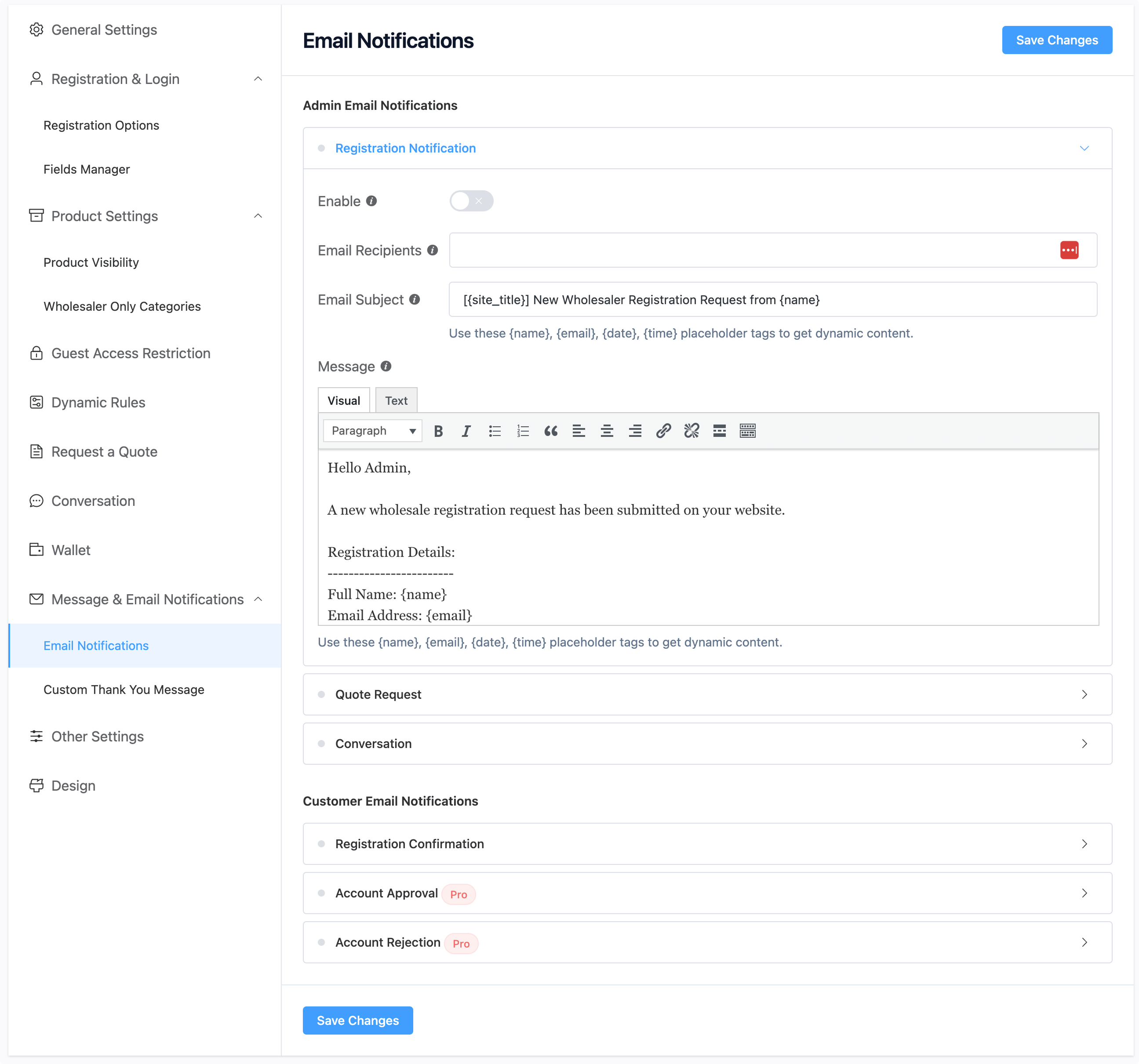
Task: Toggle italic formatting in message editor
Action: tap(466, 431)
